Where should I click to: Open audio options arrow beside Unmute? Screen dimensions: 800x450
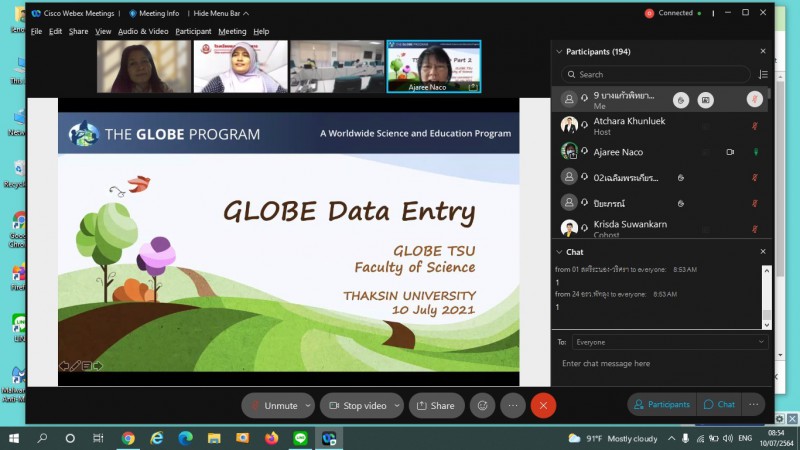(x=308, y=406)
